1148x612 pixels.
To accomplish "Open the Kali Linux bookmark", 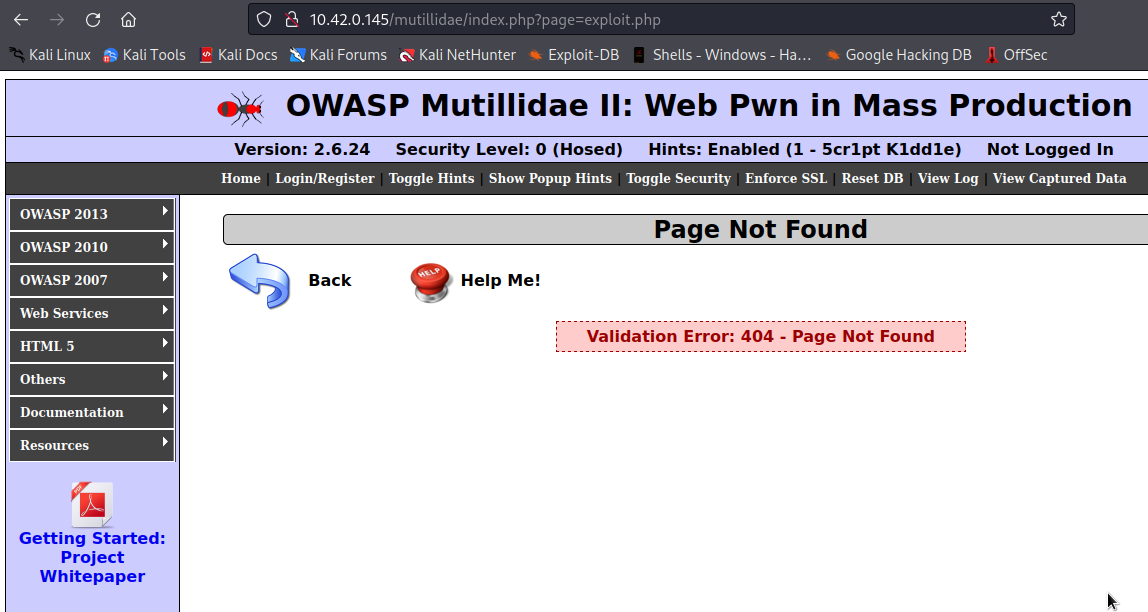I will tap(50, 55).
